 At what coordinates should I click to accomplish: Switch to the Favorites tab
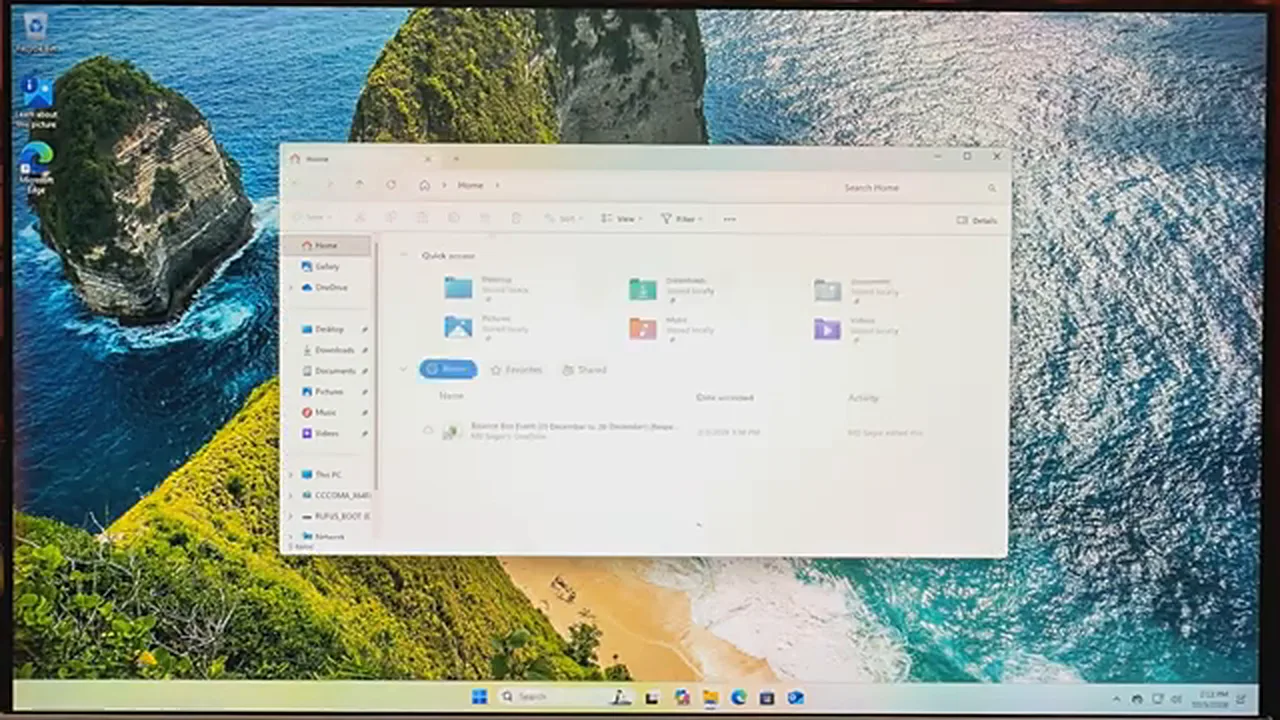coord(516,370)
